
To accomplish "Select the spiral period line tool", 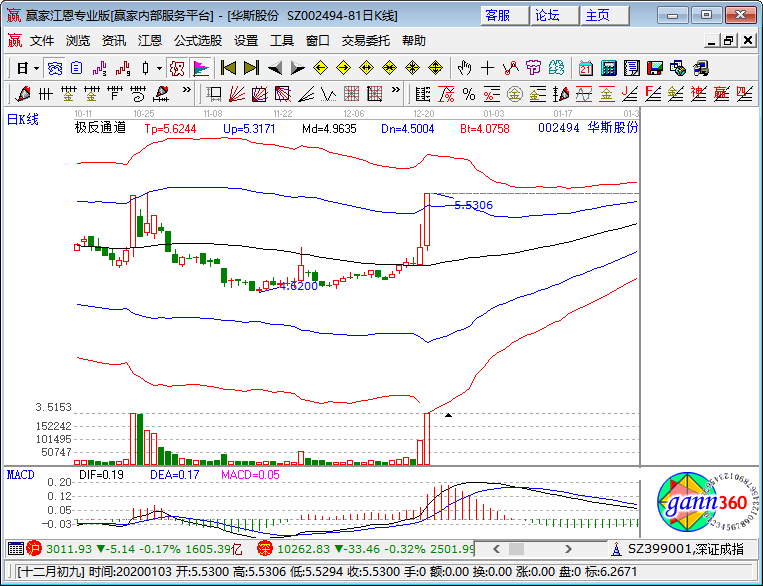I will (138, 93).
